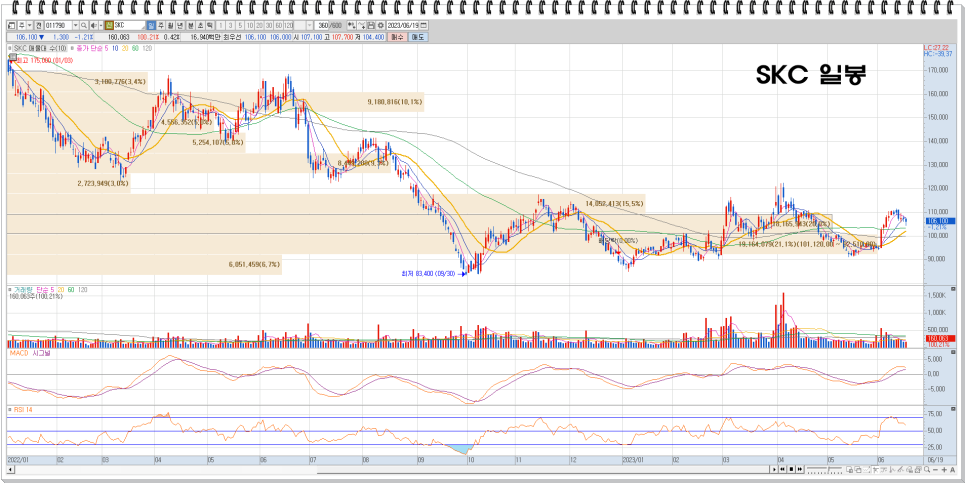Choose the 1 interval button
This screenshot has height=484, width=966.
(222, 25)
